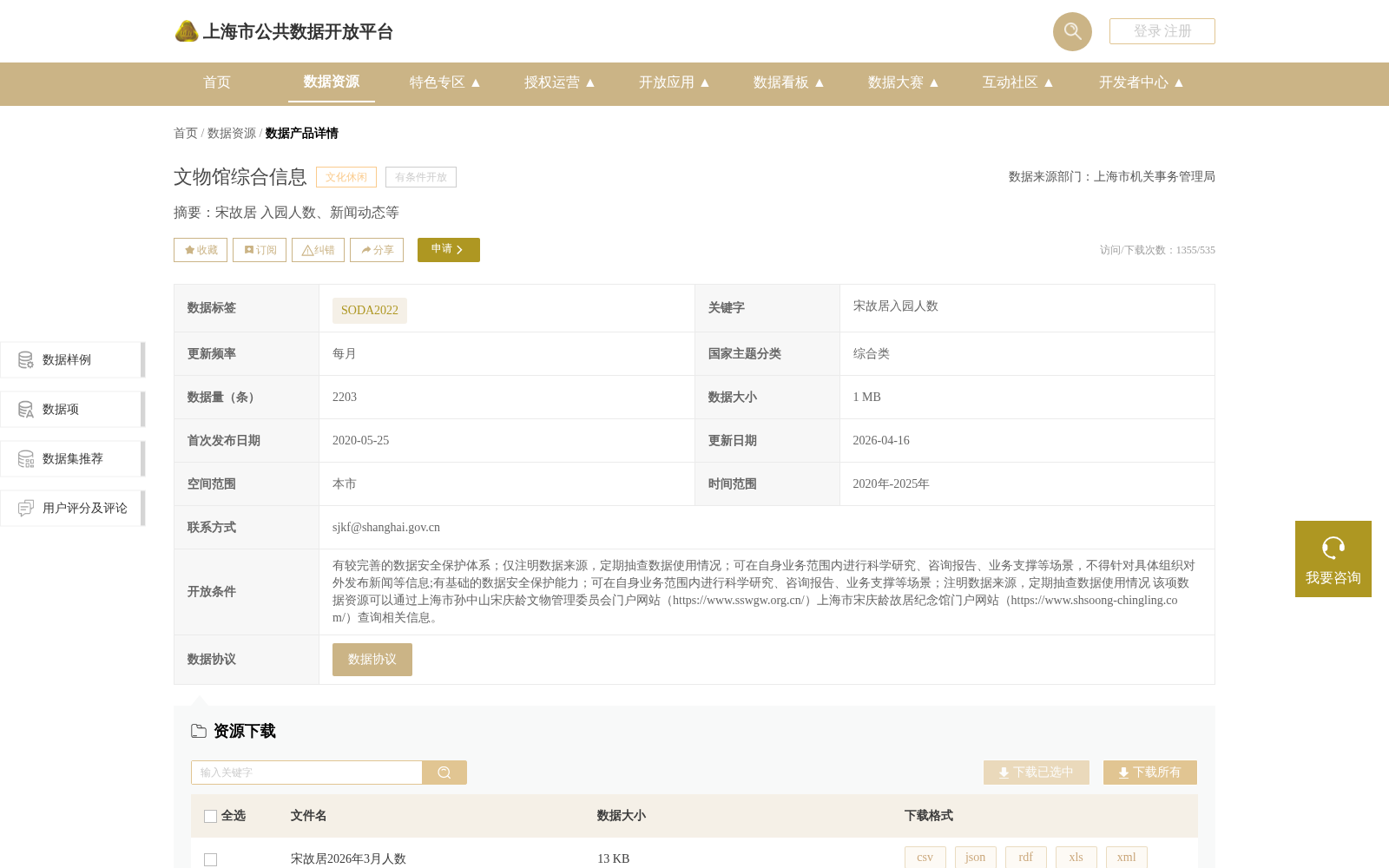Image resolution: width=1389 pixels, height=868 pixels.
Task: Expand the 开发者中心 menu arrow
Action: pyautogui.click(x=1179, y=82)
